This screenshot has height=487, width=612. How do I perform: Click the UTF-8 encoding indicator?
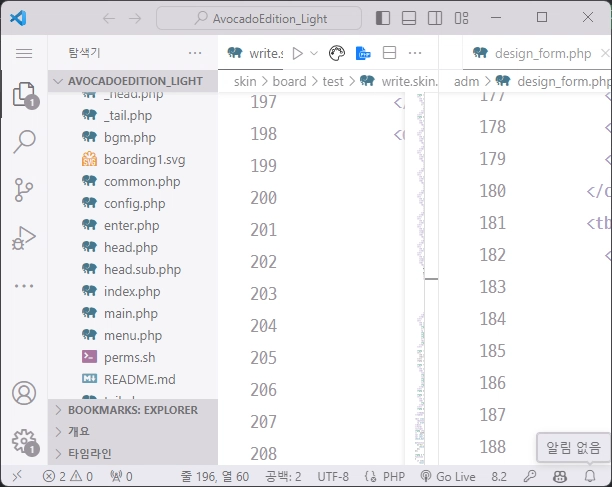(333, 477)
